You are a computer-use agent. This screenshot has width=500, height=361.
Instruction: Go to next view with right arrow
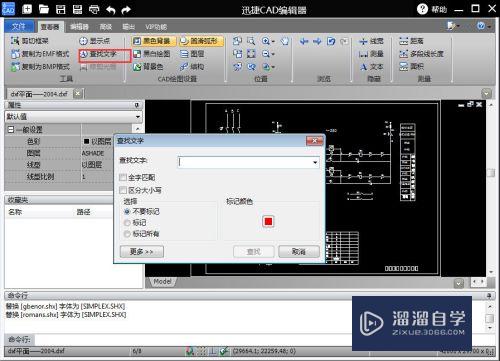click(317, 41)
